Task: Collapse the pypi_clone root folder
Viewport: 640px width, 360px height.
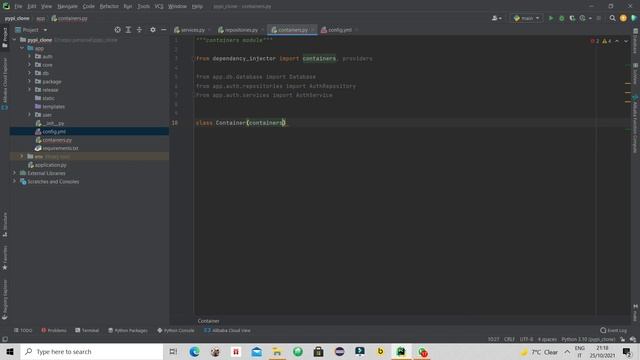Action: [14, 40]
